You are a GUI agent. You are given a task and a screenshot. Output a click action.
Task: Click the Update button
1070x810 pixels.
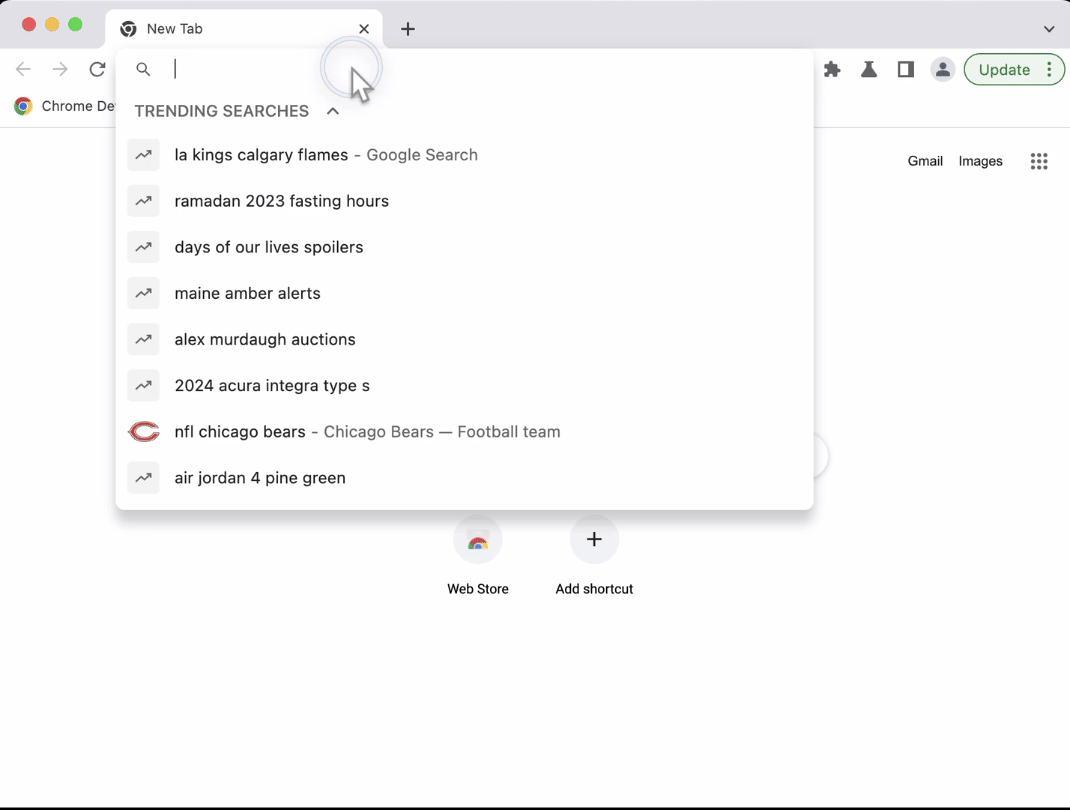[1003, 69]
